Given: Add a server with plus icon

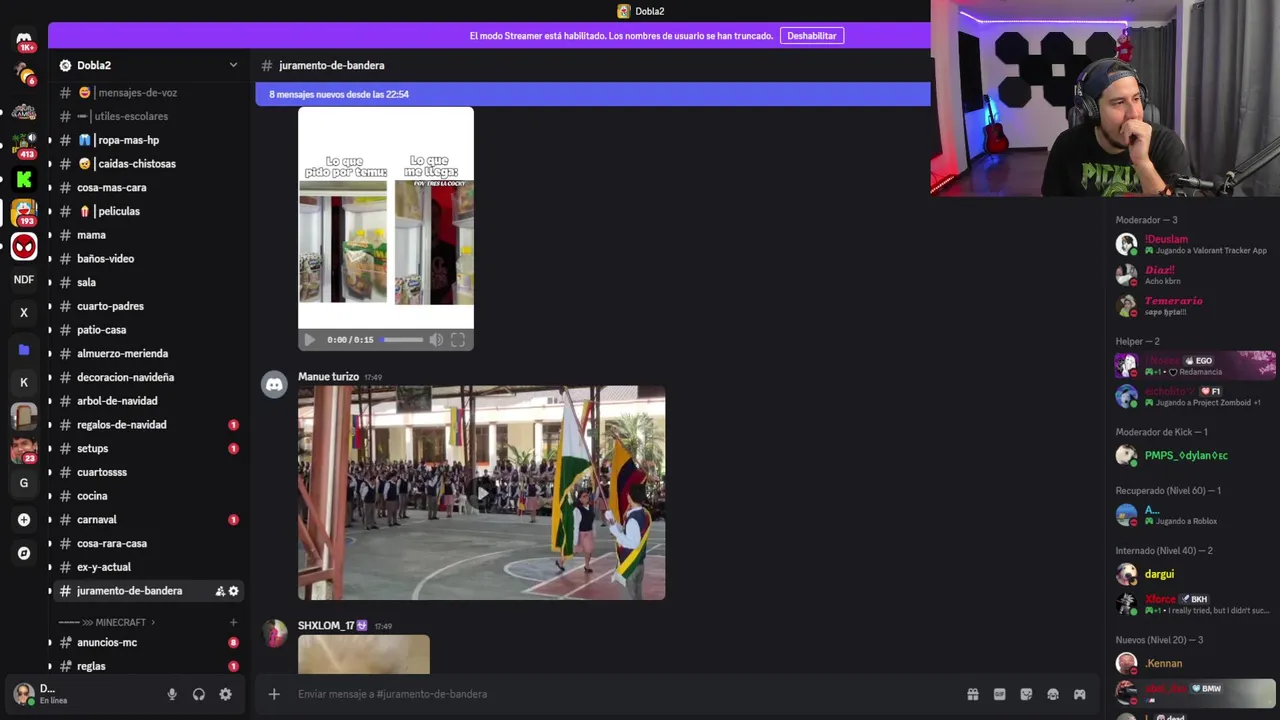Looking at the screenshot, I should 24,520.
